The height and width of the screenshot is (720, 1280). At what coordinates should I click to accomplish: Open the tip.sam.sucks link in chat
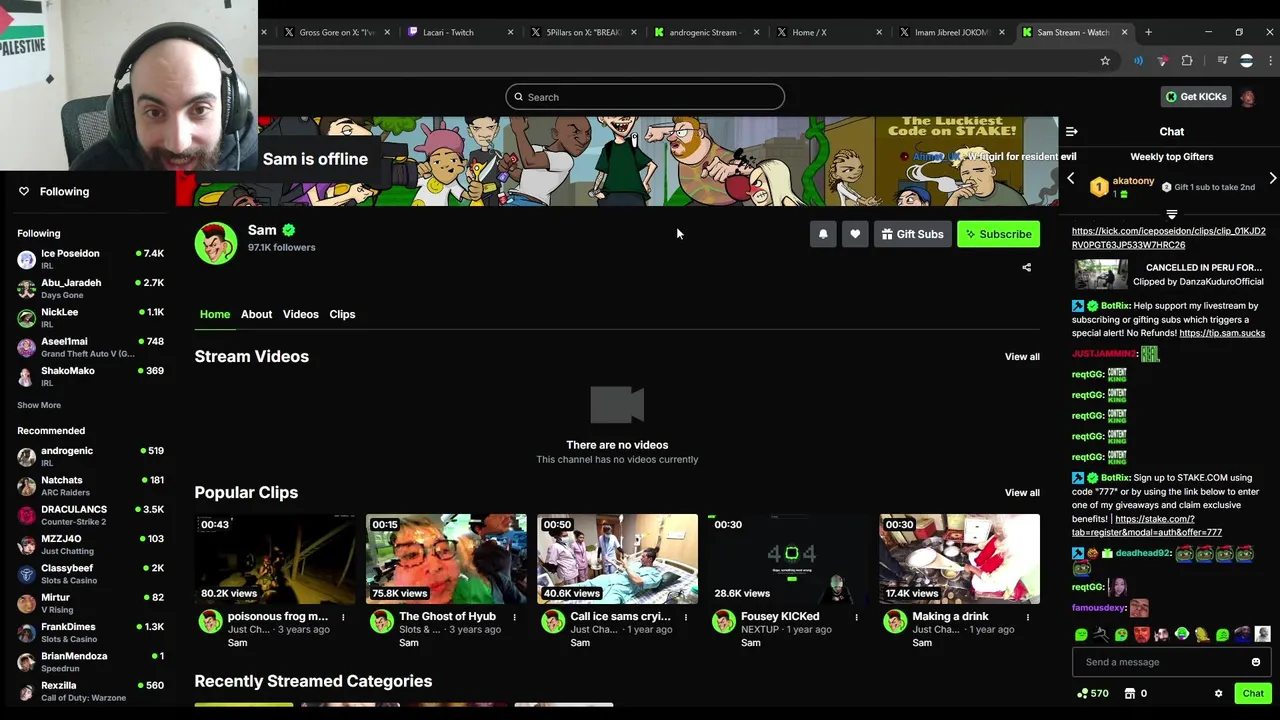pyautogui.click(x=1222, y=333)
